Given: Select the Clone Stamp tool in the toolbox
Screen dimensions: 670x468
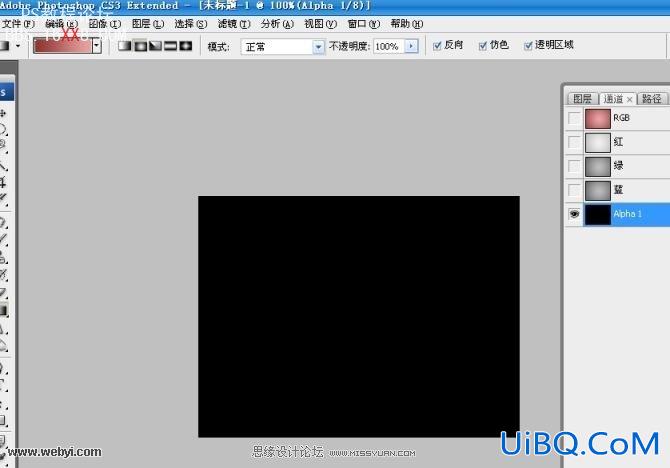Looking at the screenshot, I should [3, 257].
